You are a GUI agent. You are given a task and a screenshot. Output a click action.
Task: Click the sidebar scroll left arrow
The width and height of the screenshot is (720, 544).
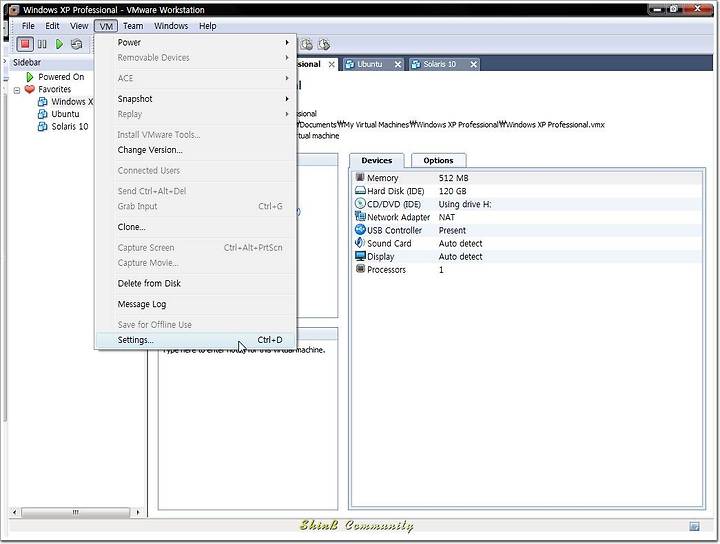coord(15,511)
